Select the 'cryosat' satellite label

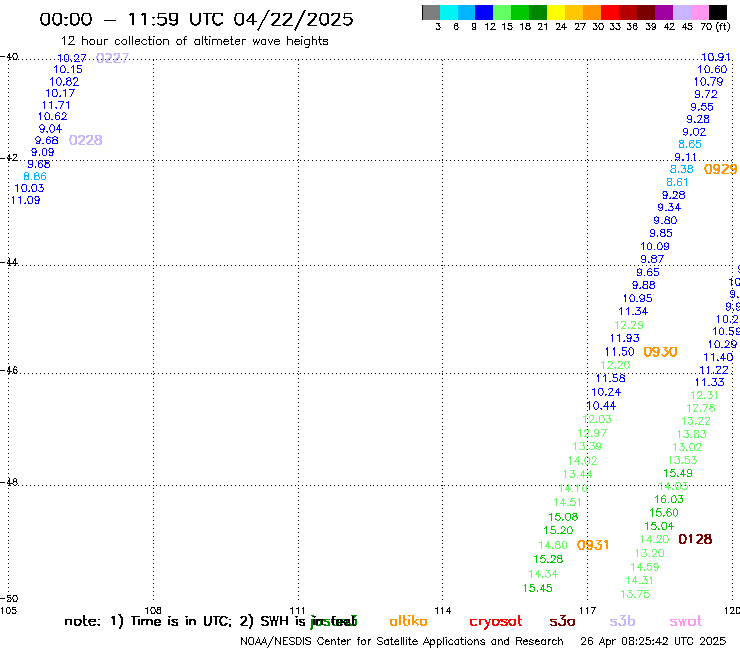(x=496, y=622)
